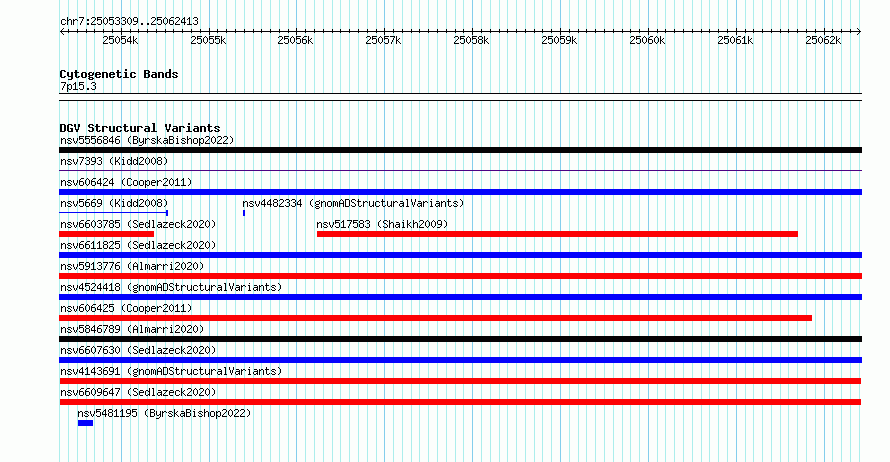
Task: Select the nsv7393 (Kidd2008) label
Action: click(x=114, y=161)
